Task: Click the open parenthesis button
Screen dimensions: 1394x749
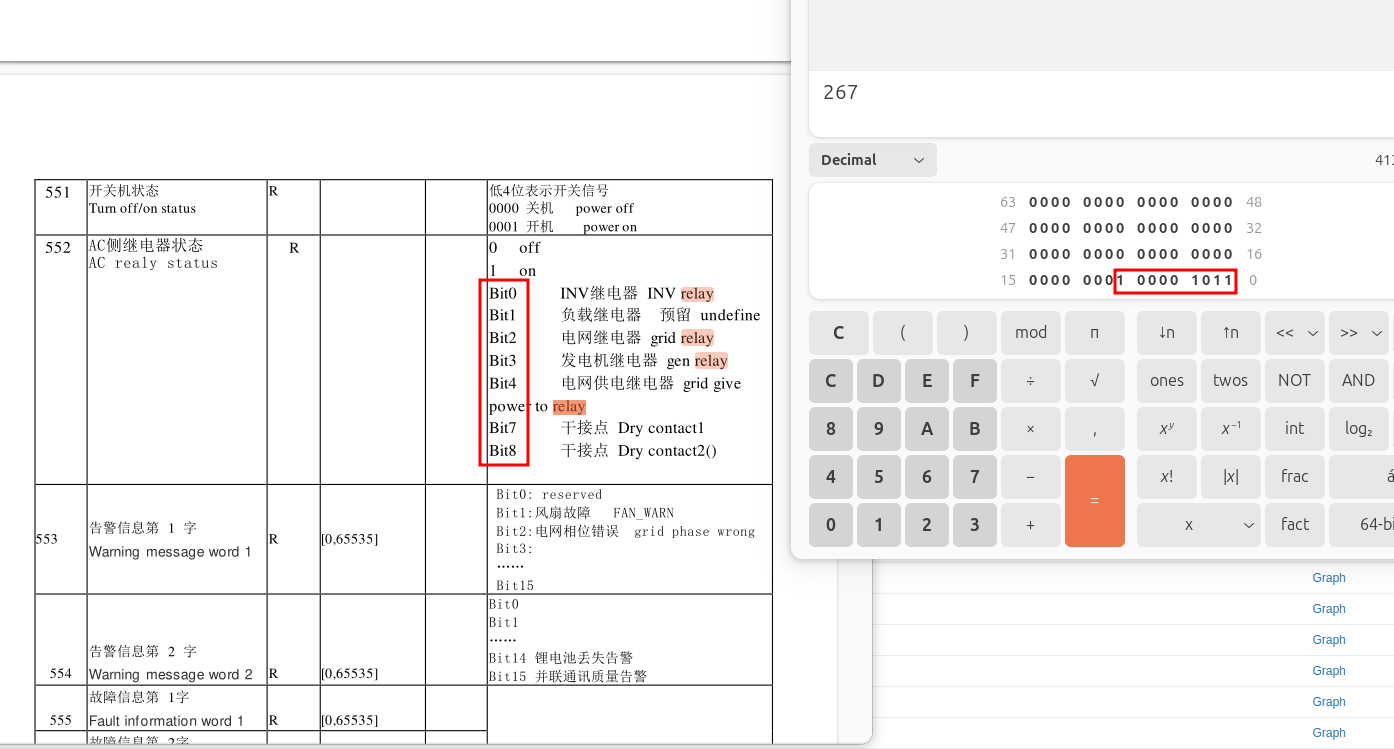Action: click(902, 333)
